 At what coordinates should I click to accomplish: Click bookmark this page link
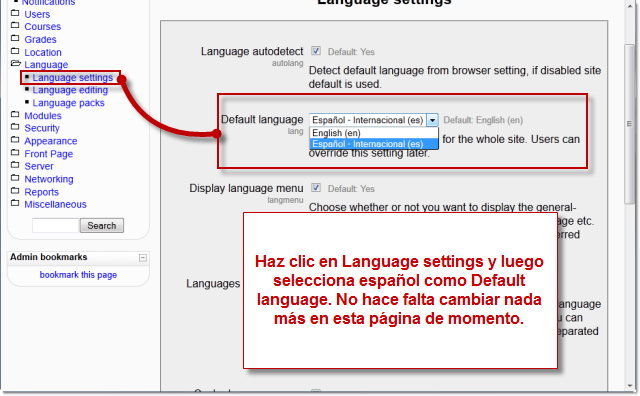click(78, 275)
